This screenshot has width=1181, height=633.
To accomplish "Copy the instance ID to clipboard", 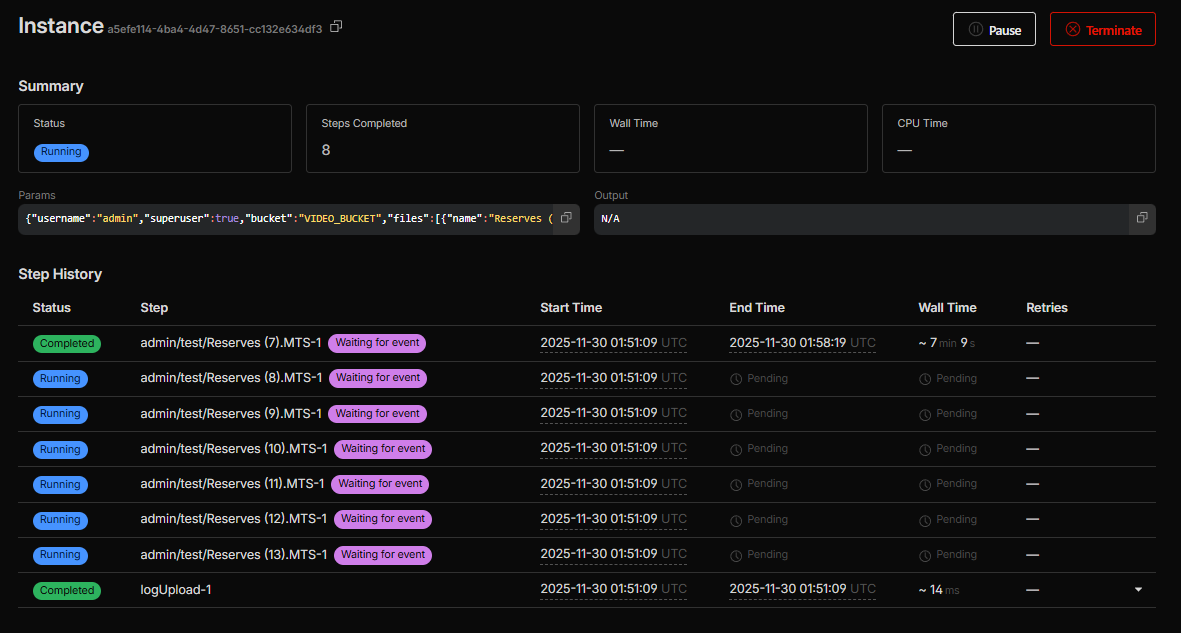I will pos(337,27).
